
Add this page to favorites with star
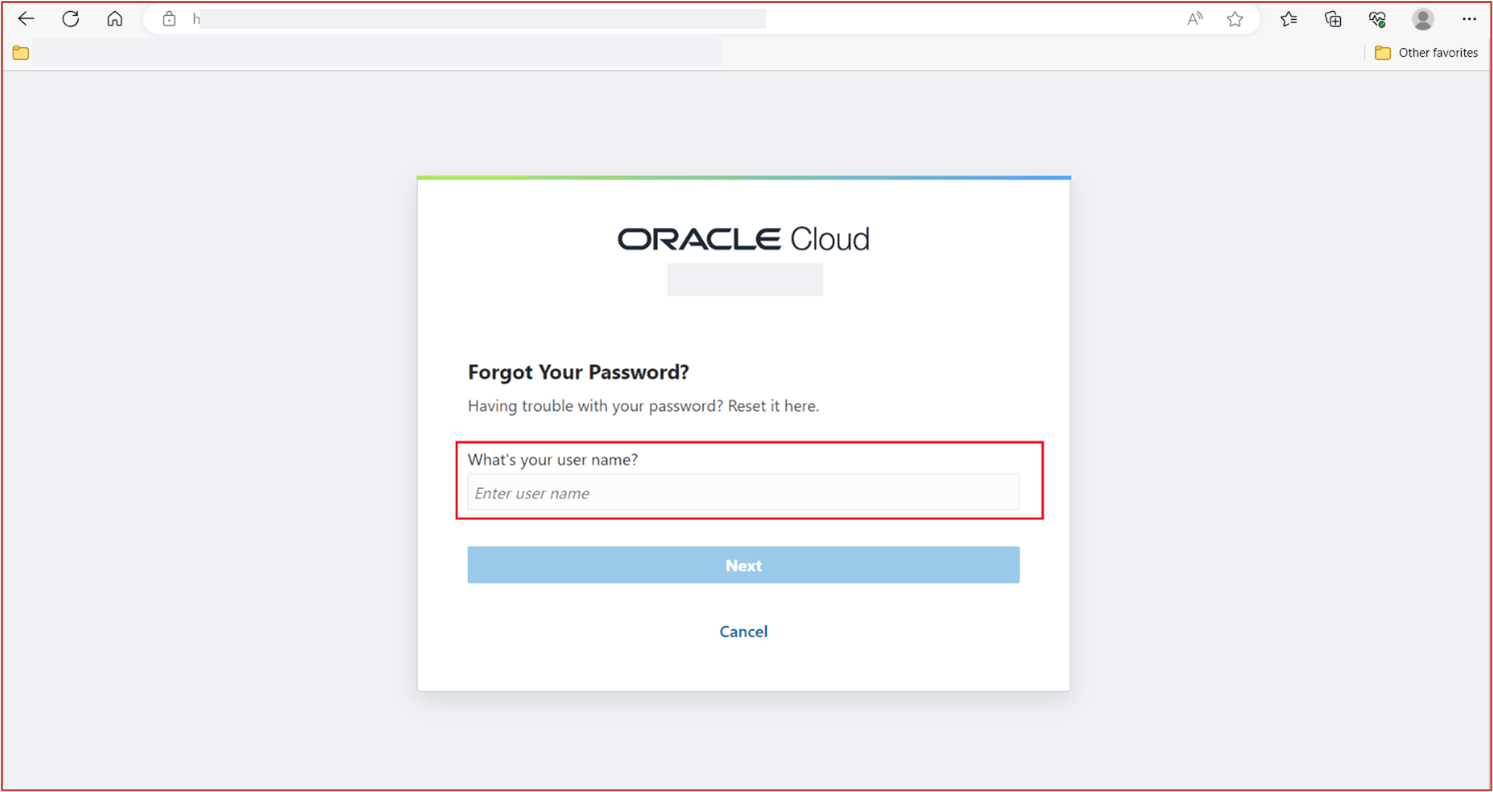point(1235,18)
